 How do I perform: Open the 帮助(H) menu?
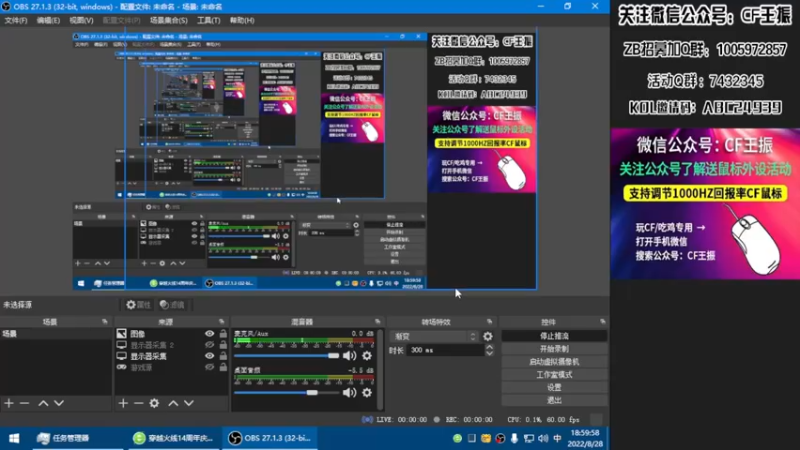coord(242,20)
